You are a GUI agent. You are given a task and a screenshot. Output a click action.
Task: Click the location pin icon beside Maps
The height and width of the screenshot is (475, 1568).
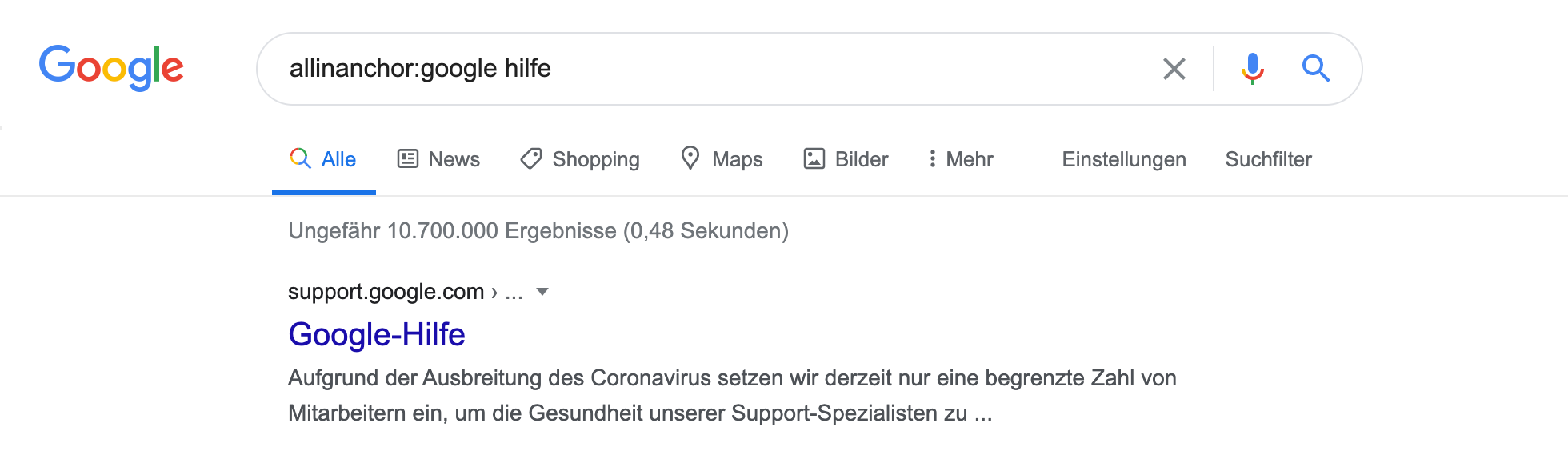[690, 158]
